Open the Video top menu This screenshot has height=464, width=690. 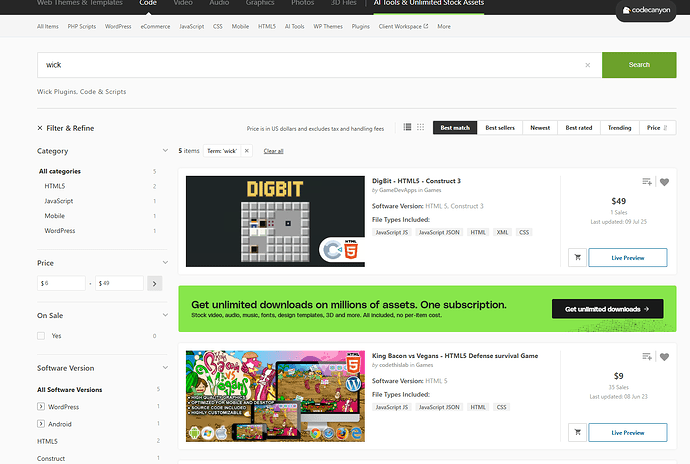(x=183, y=3)
